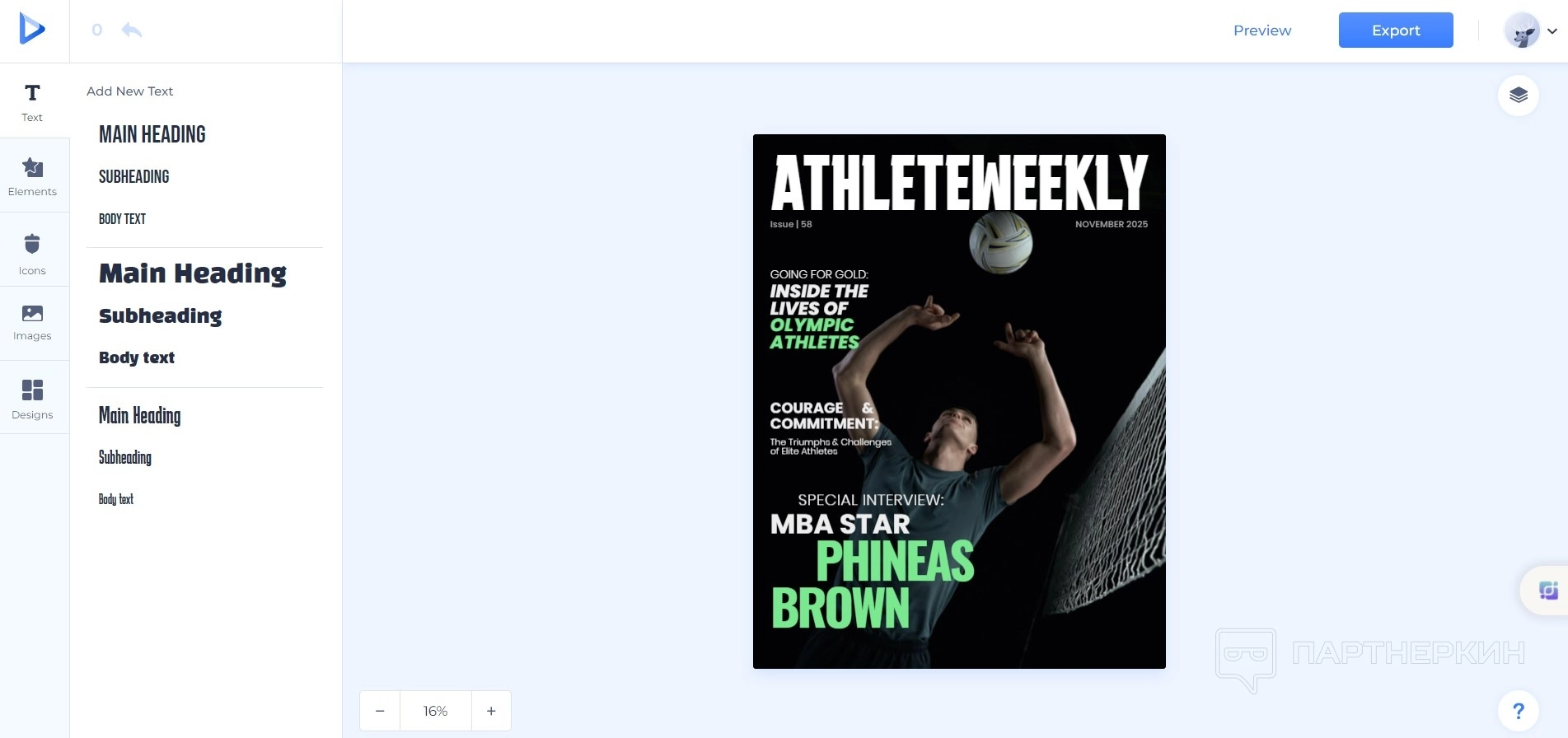The height and width of the screenshot is (738, 1568).
Task: Click the help question mark button
Action: coord(1518,710)
